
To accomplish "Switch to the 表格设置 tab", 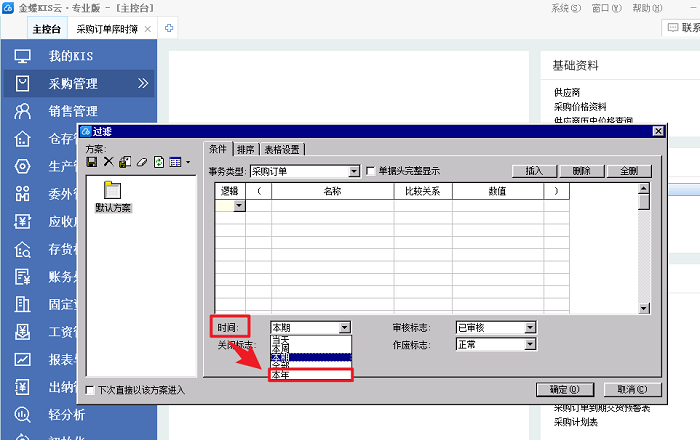I will tap(282, 149).
